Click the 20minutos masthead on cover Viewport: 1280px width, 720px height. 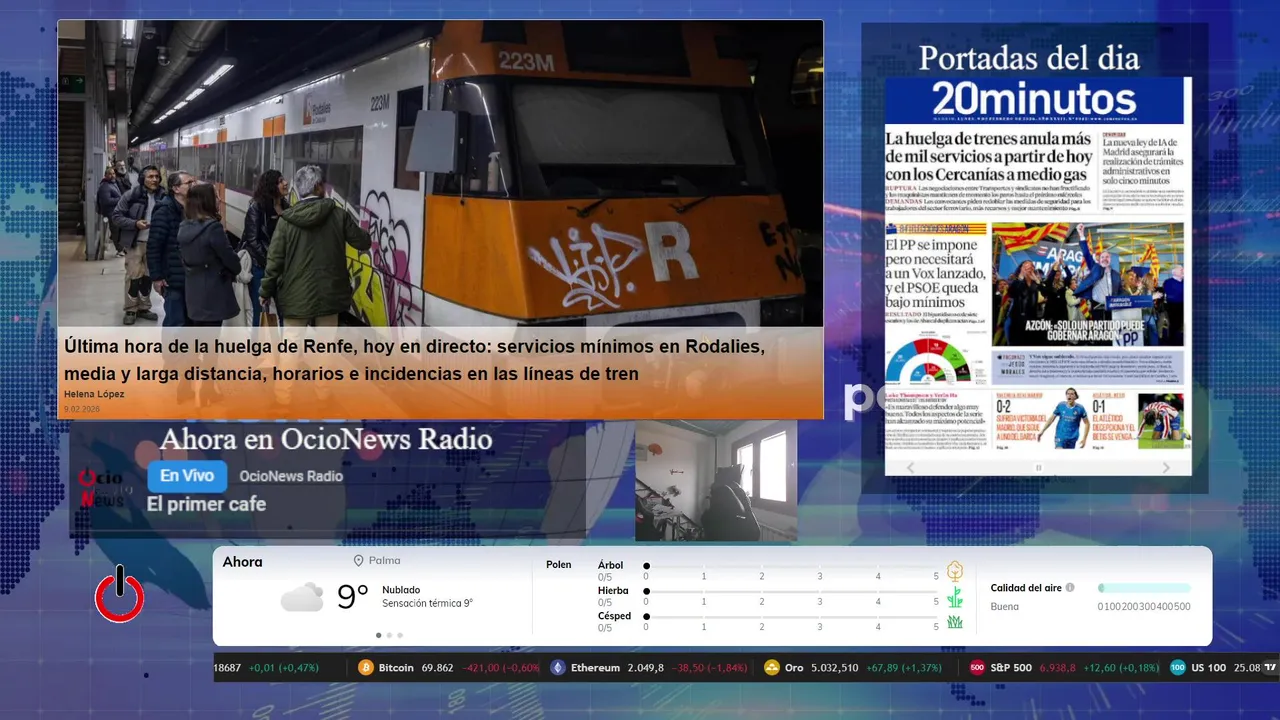(x=1034, y=100)
